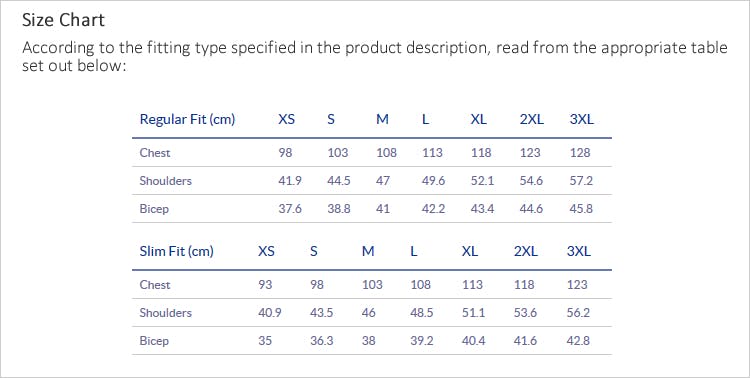Click the Regular Fit 3XL column header
The height and width of the screenshot is (378, 750).
coord(581,119)
